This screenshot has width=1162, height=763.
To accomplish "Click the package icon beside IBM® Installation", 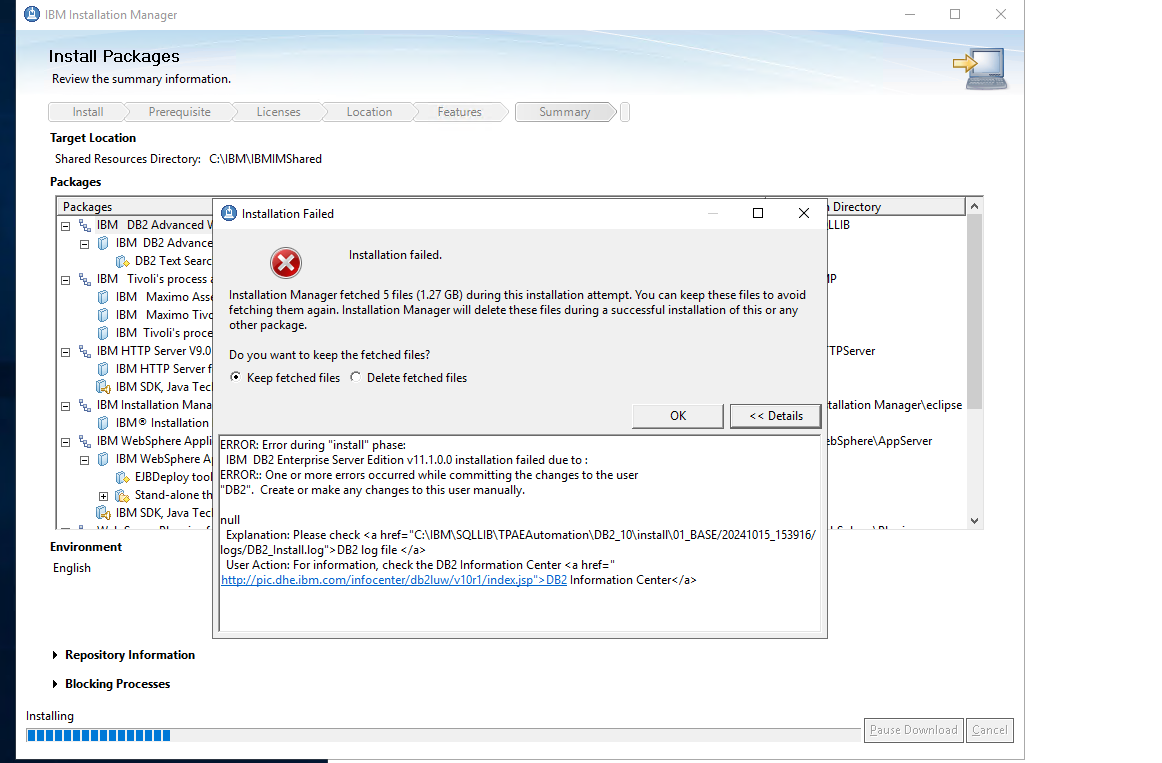I will point(103,423).
